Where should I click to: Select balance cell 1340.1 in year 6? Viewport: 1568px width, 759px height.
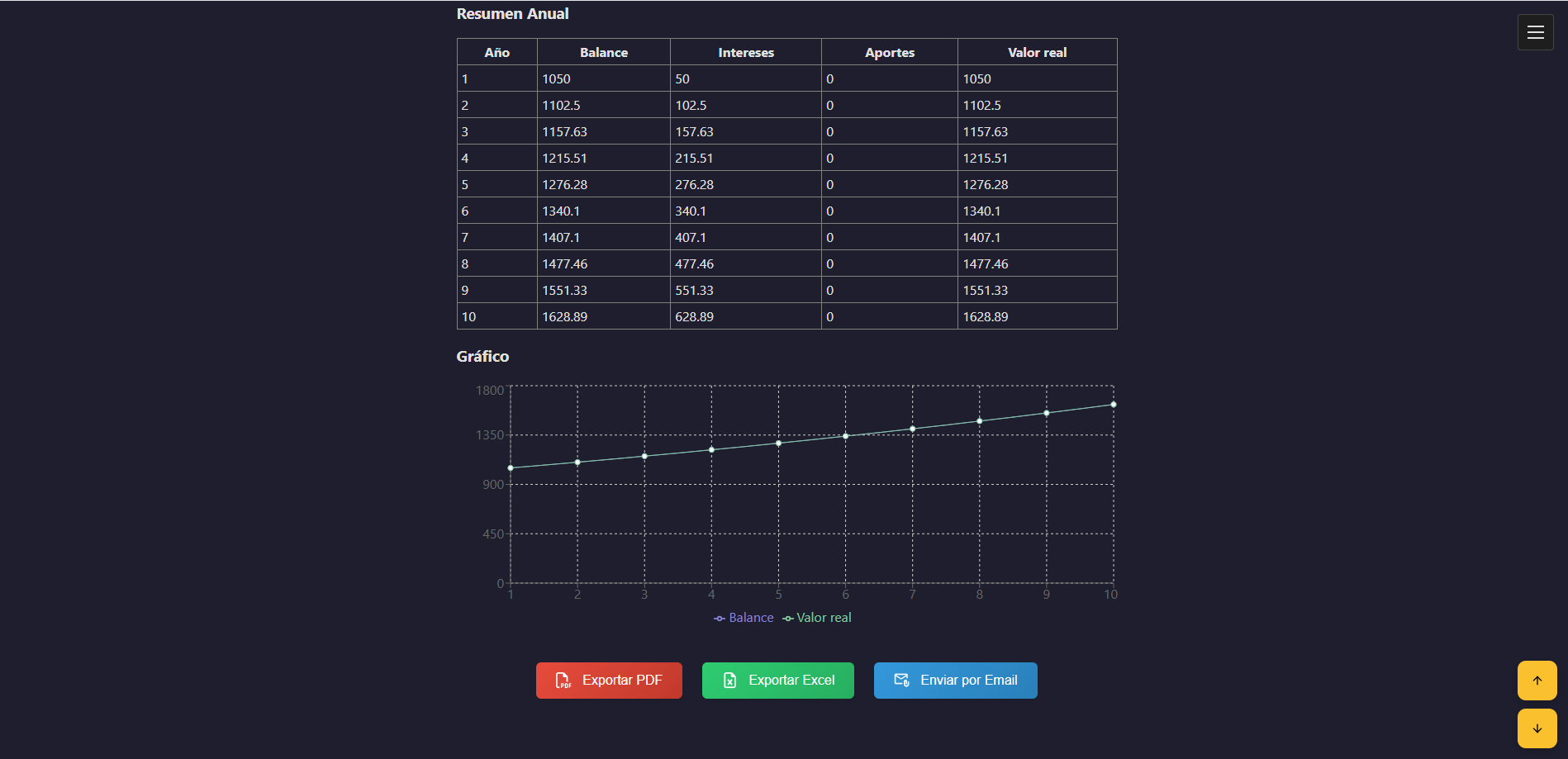point(604,211)
